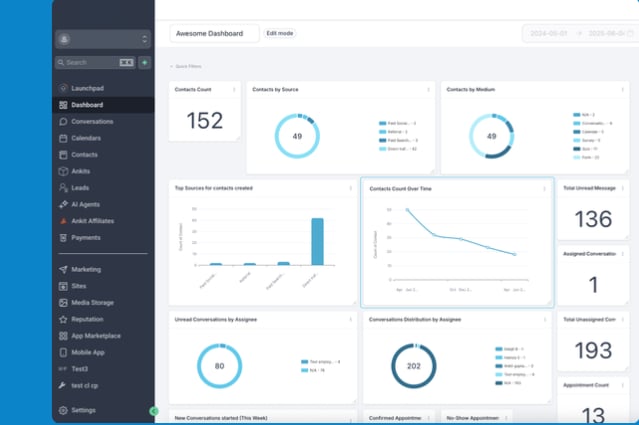Image resolution: width=639 pixels, height=425 pixels.
Task: Click the Awesome Dashboard title field
Action: click(x=214, y=33)
